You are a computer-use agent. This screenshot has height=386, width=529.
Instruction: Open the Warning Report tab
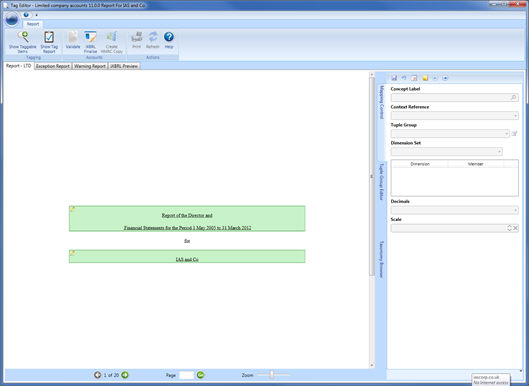[90, 66]
